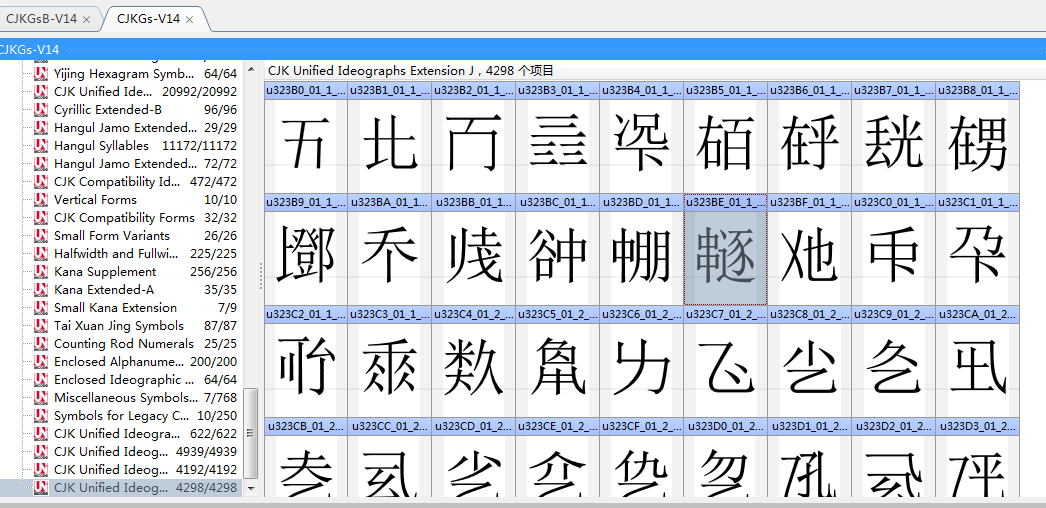Click the icon next to Hangul Syllables
The width and height of the screenshot is (1046, 508).
[x=41, y=146]
